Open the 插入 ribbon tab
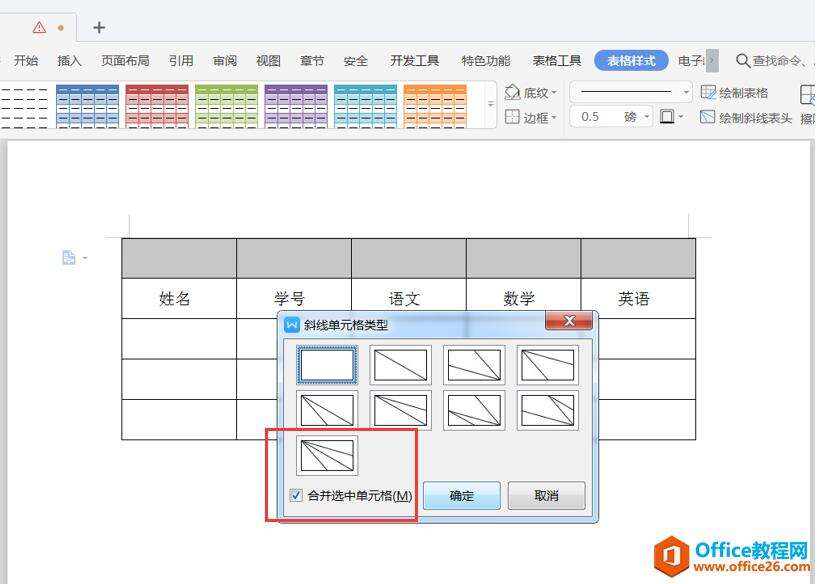The height and width of the screenshot is (584, 817). [x=69, y=60]
